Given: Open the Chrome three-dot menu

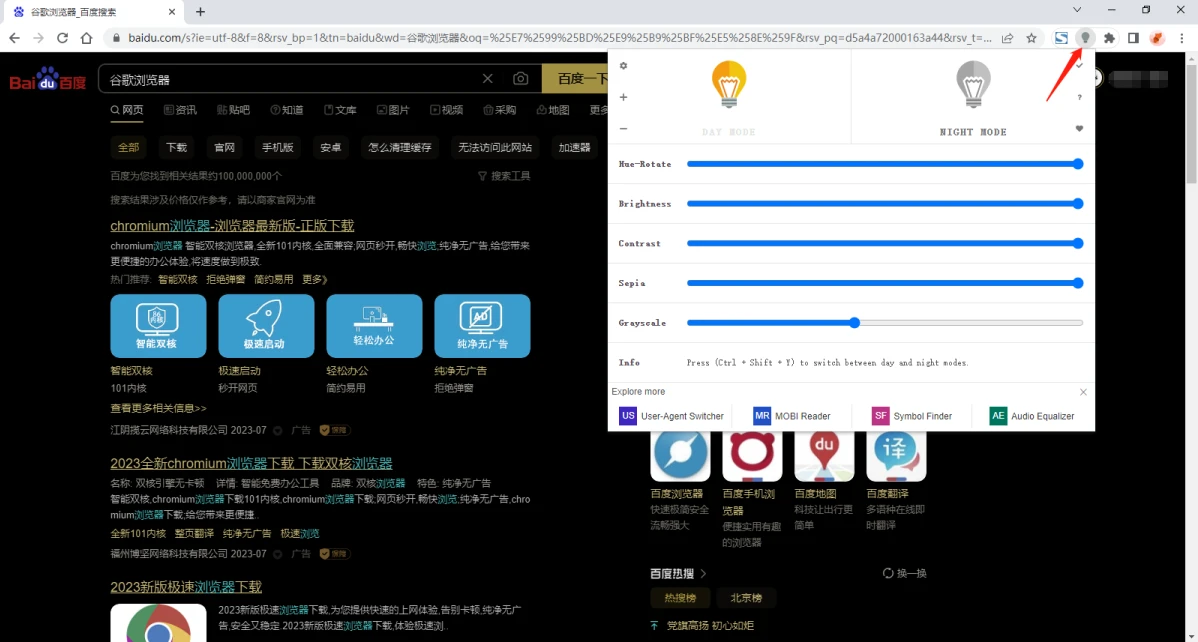Looking at the screenshot, I should coord(1181,38).
